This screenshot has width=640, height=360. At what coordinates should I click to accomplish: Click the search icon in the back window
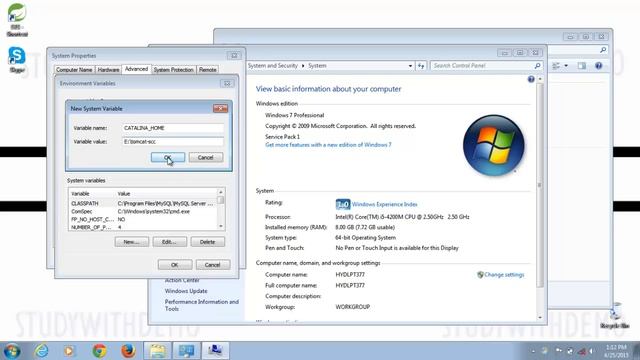click(603, 50)
